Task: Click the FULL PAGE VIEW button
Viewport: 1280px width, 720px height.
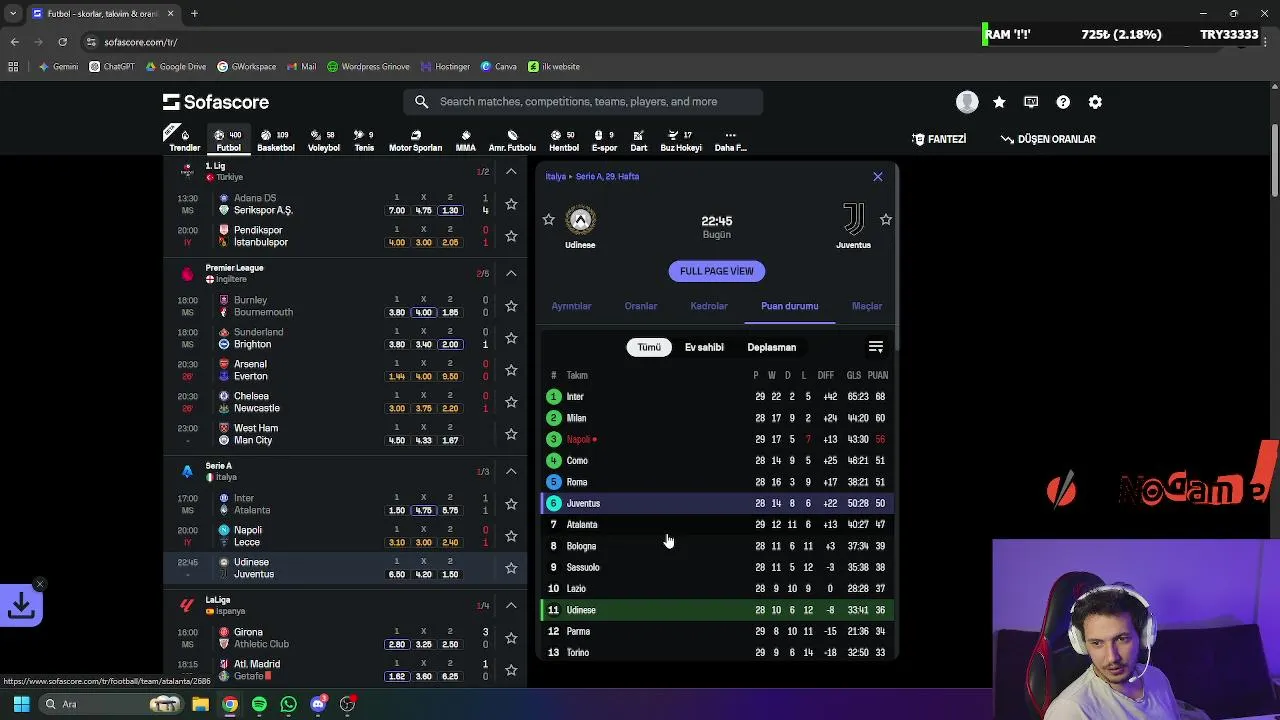Action: coord(717,271)
